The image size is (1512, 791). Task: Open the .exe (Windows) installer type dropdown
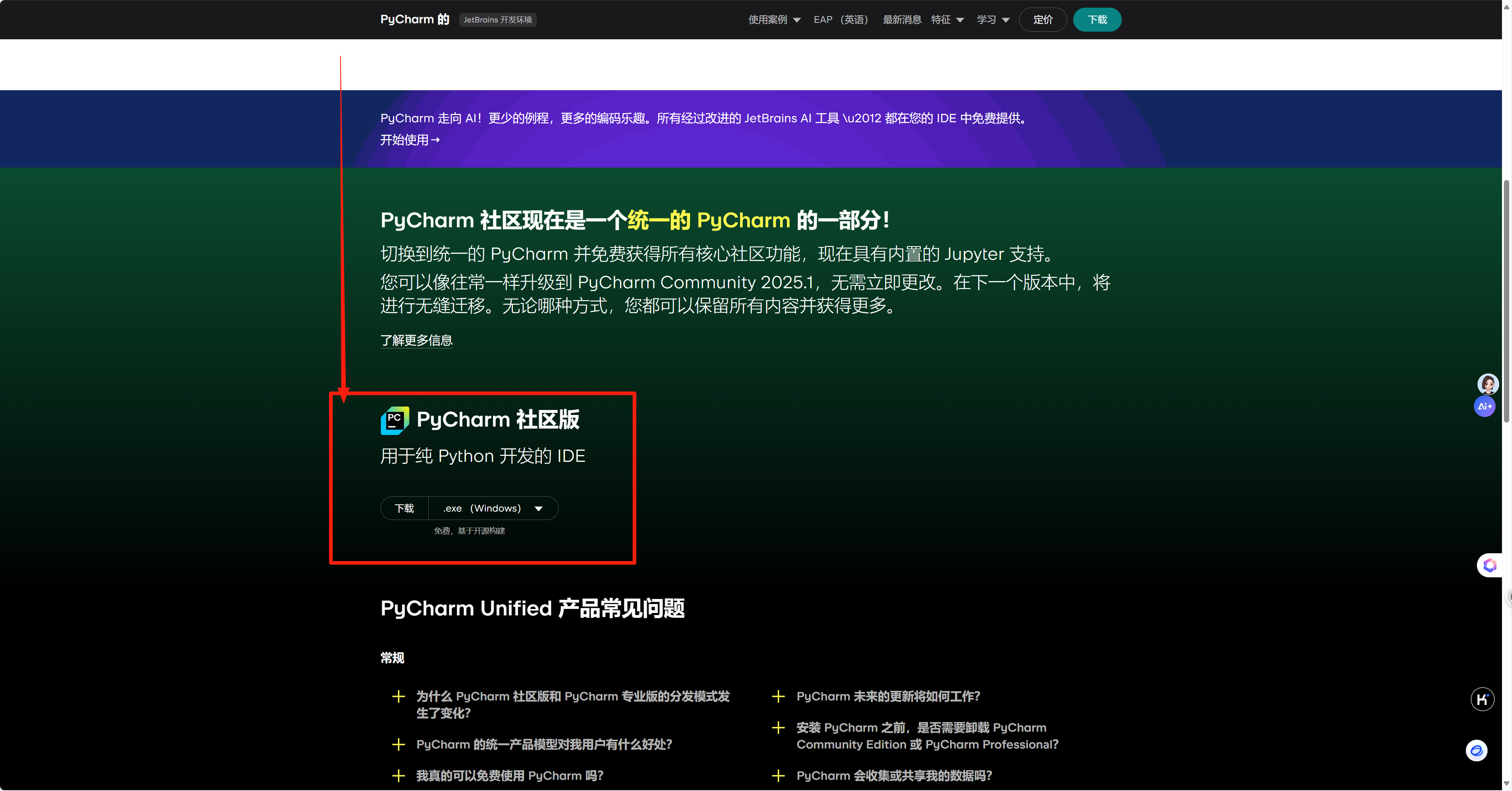click(x=493, y=508)
